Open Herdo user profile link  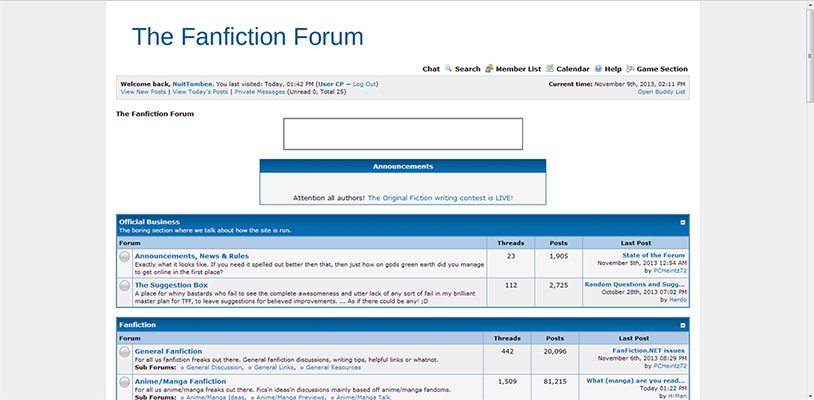(x=677, y=300)
